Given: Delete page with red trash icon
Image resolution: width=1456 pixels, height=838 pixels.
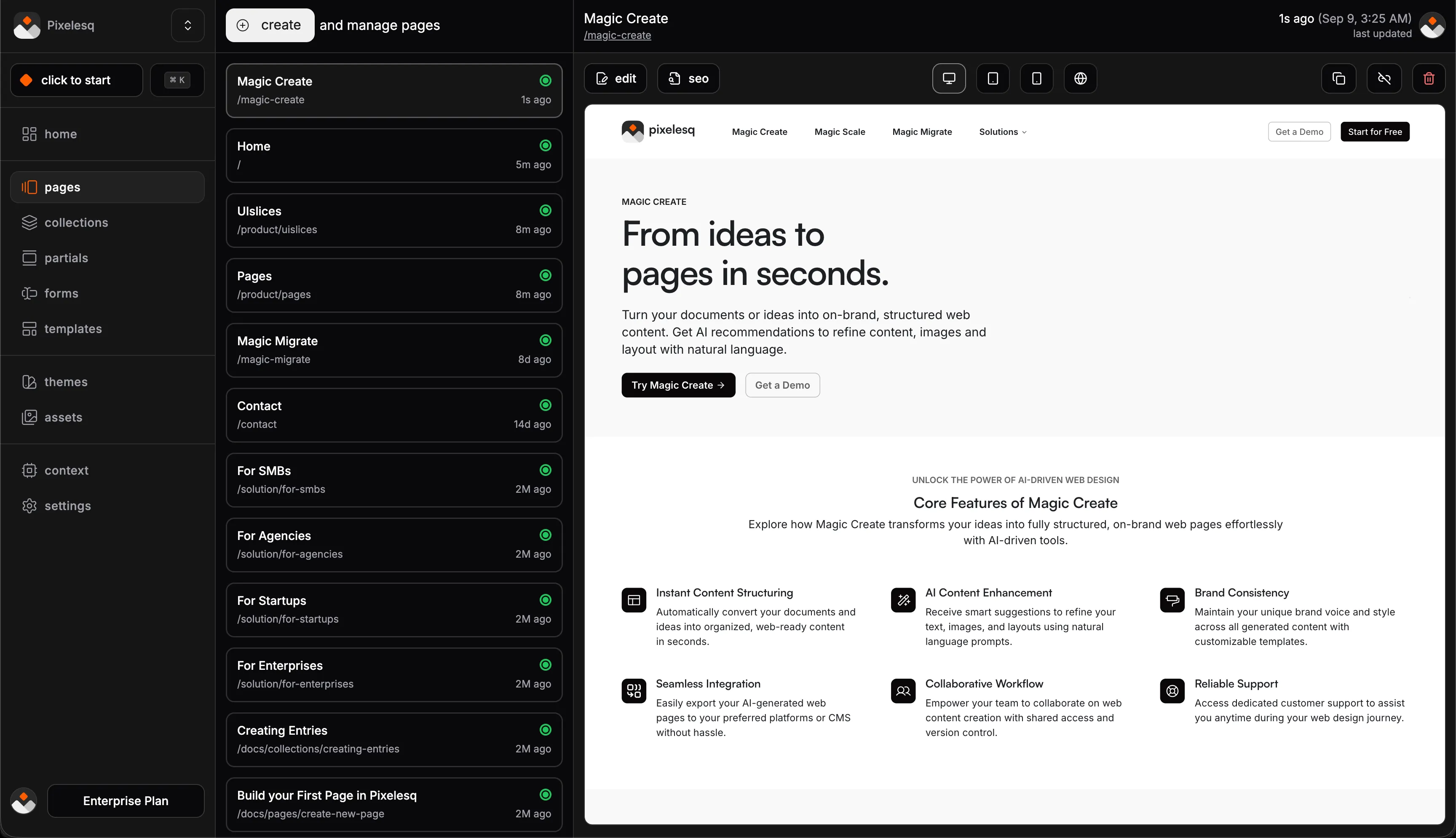Looking at the screenshot, I should 1429,78.
